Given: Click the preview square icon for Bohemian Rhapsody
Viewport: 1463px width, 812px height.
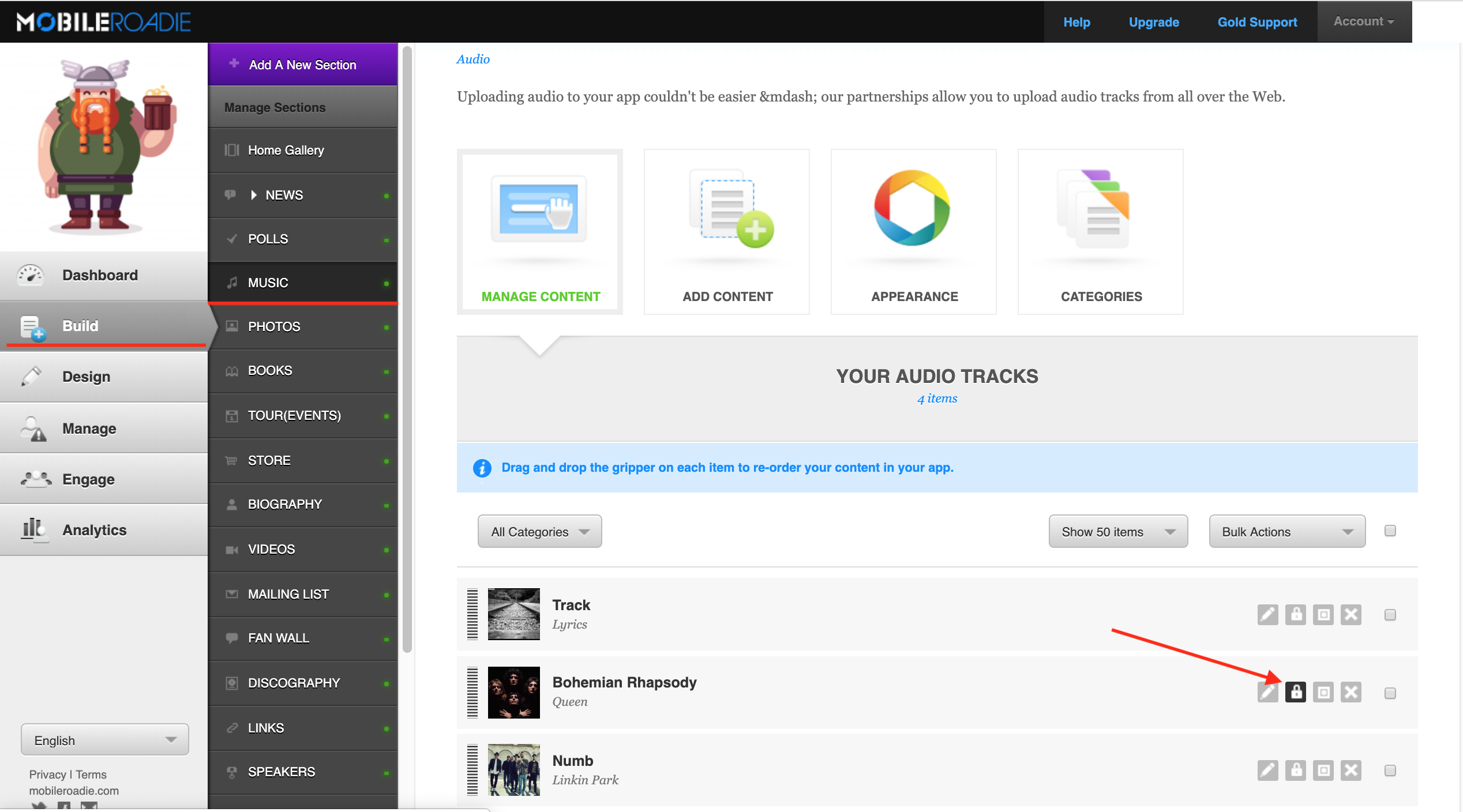Looking at the screenshot, I should click(x=1323, y=691).
